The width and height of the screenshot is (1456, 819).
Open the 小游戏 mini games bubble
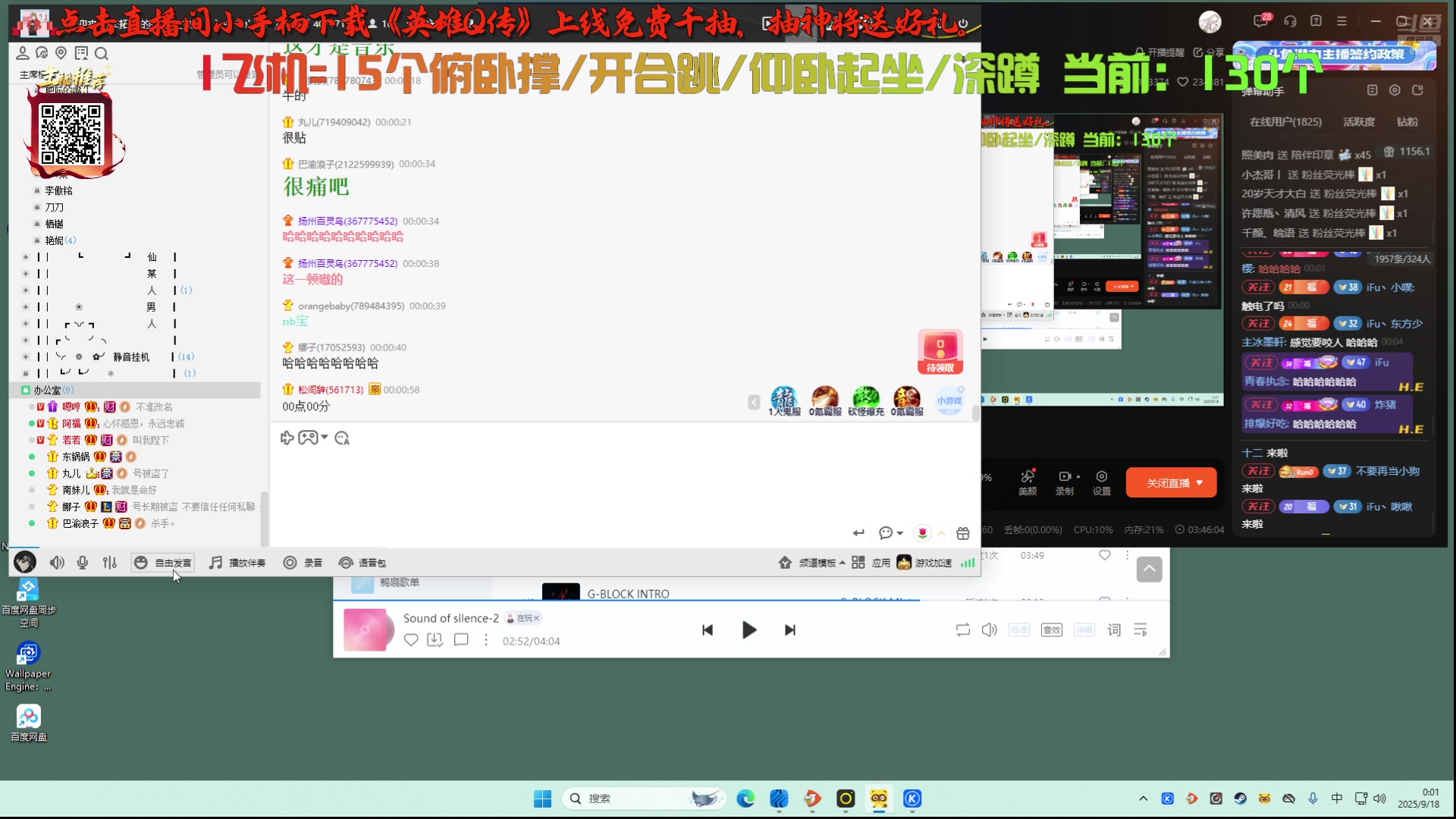coord(949,401)
